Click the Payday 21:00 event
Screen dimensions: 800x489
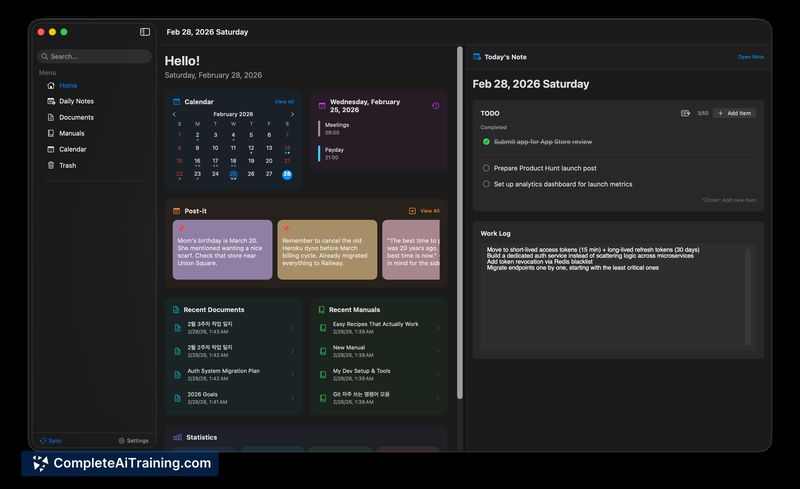pyautogui.click(x=379, y=154)
